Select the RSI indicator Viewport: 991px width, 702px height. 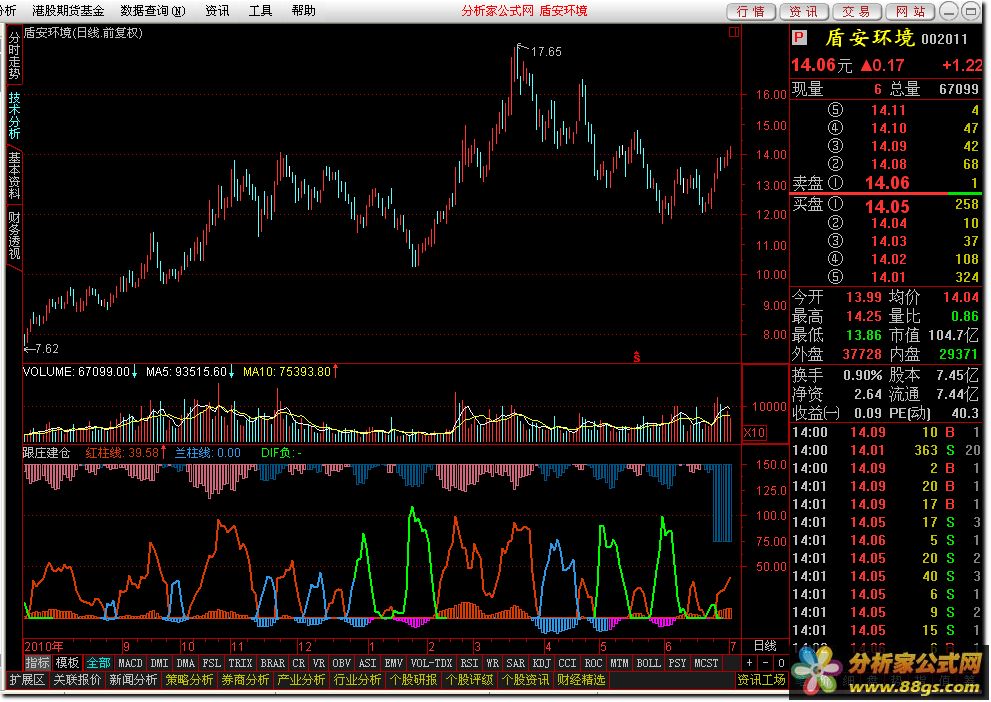tap(469, 663)
